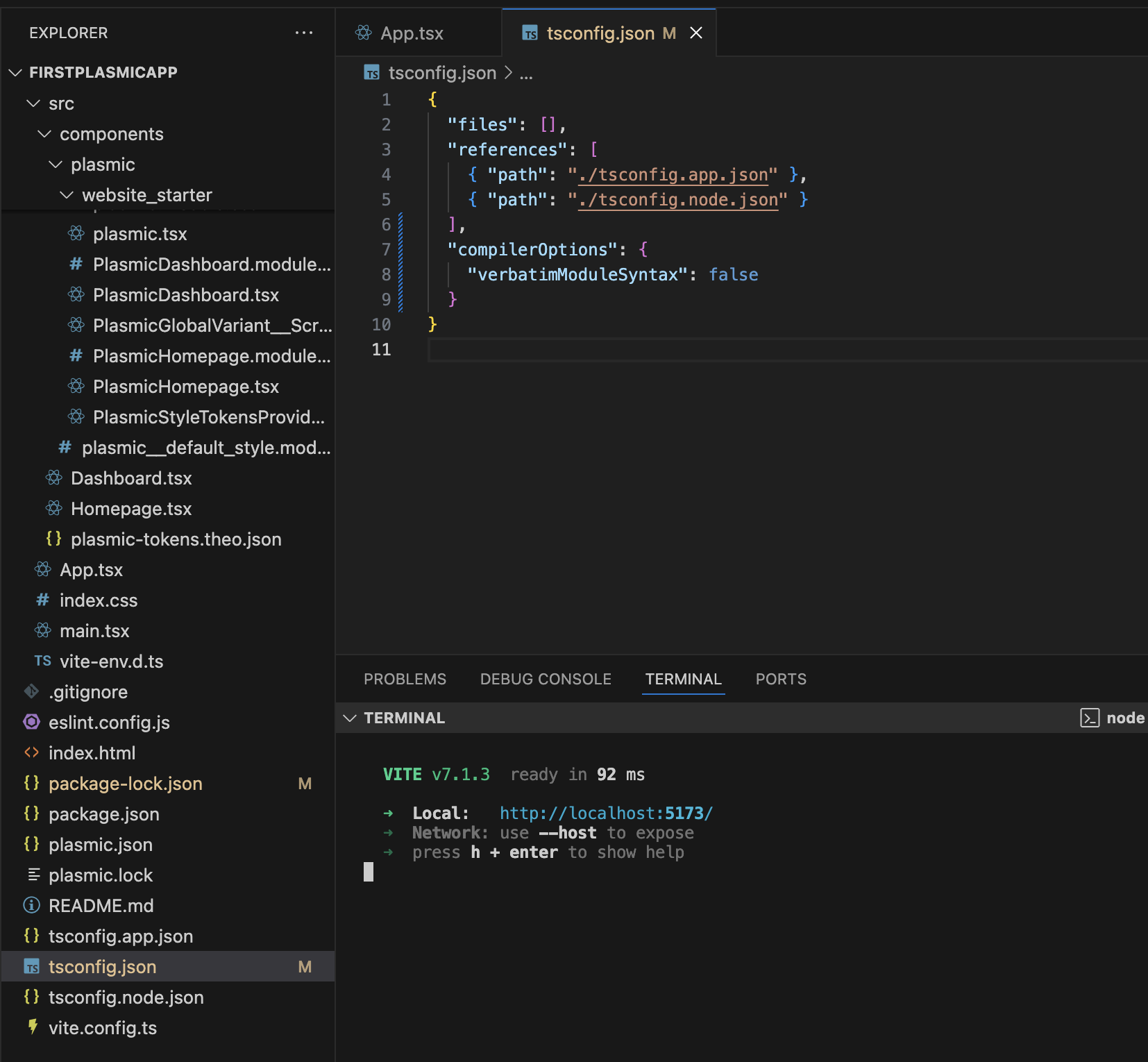This screenshot has height=1062, width=1148.
Task: Click the Explorer more actions ellipsis icon
Action: (x=303, y=33)
